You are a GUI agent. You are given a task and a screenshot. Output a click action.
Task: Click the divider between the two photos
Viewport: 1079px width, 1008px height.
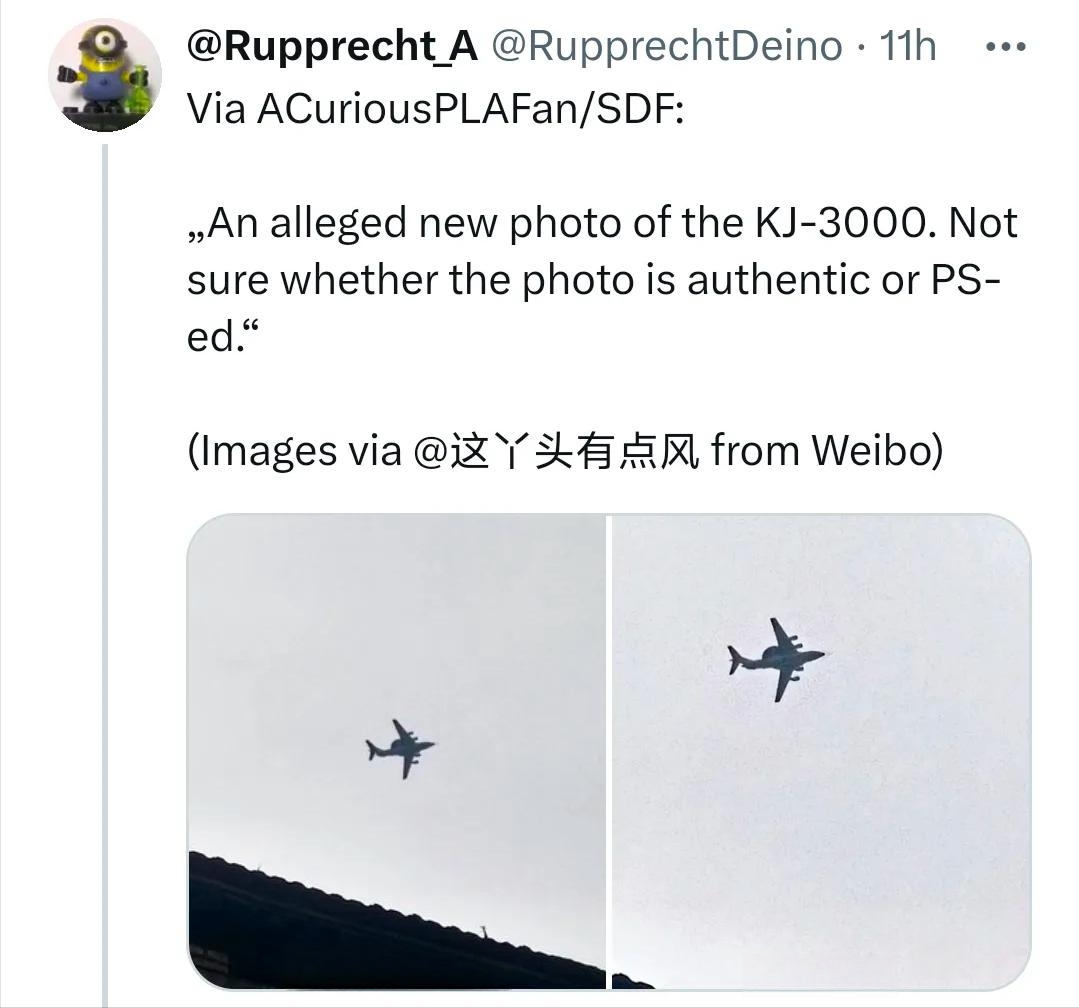[609, 751]
